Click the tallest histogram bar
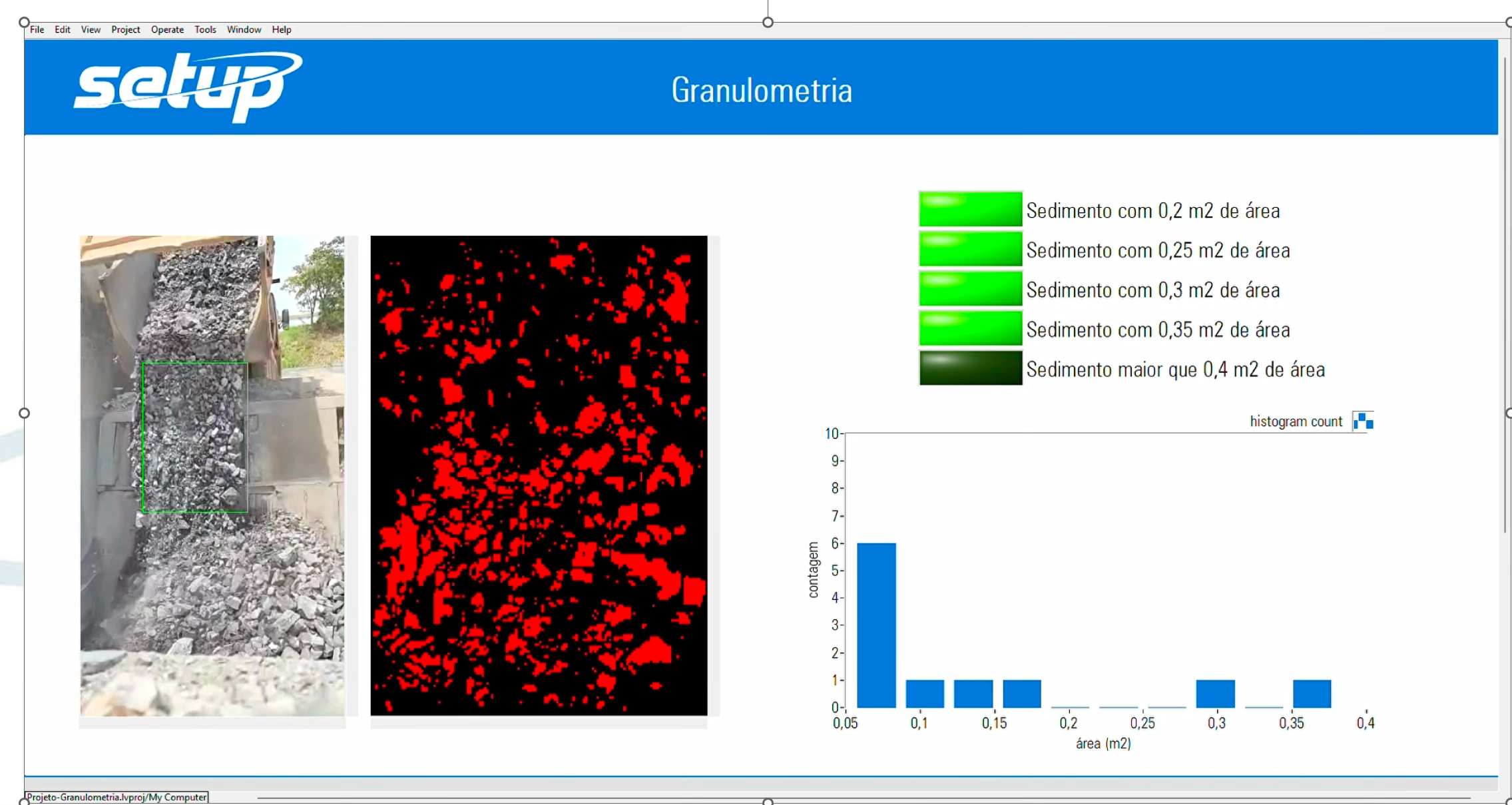This screenshot has height=805, width=1512. point(876,625)
